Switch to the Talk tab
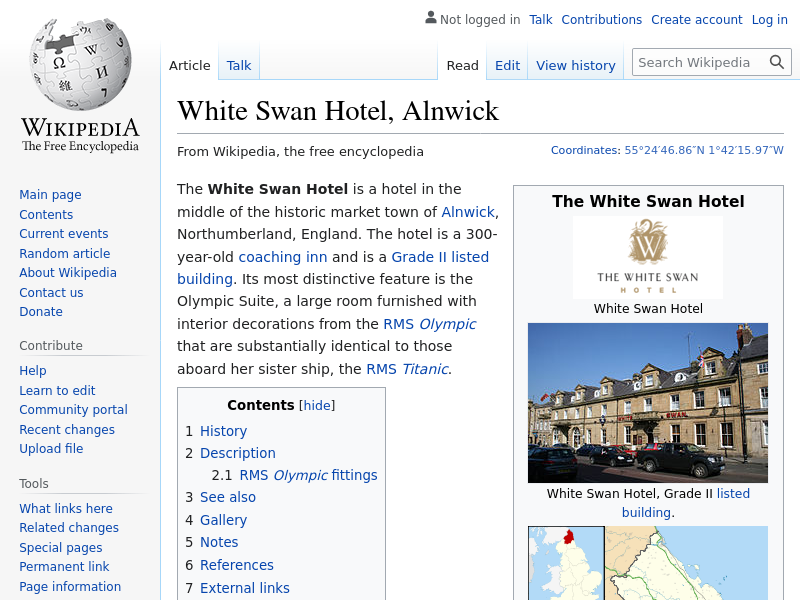Viewport: 800px width, 600px height. tap(239, 65)
